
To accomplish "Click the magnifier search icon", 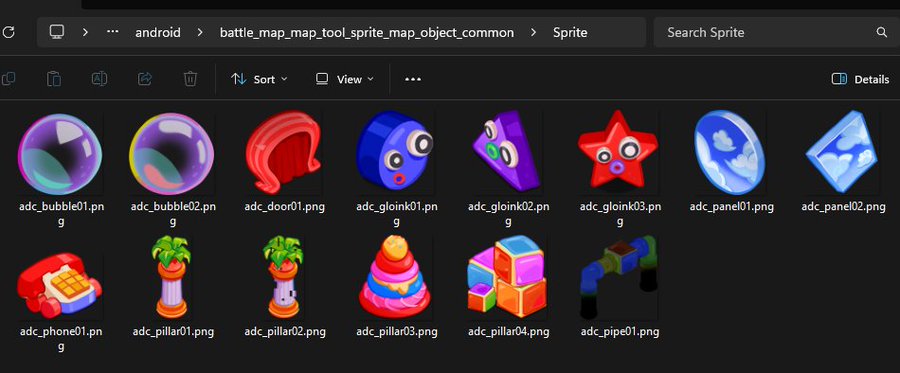I will click(882, 32).
